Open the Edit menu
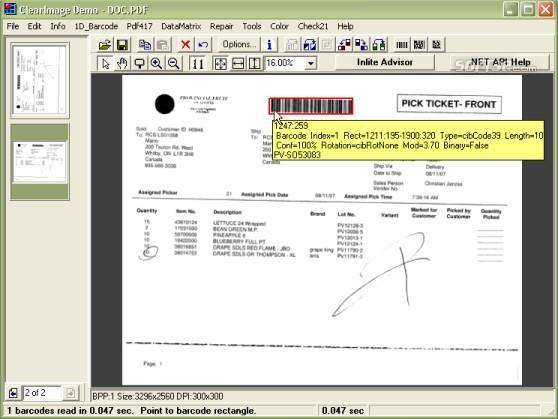The width and height of the screenshot is (558, 419). (35, 26)
